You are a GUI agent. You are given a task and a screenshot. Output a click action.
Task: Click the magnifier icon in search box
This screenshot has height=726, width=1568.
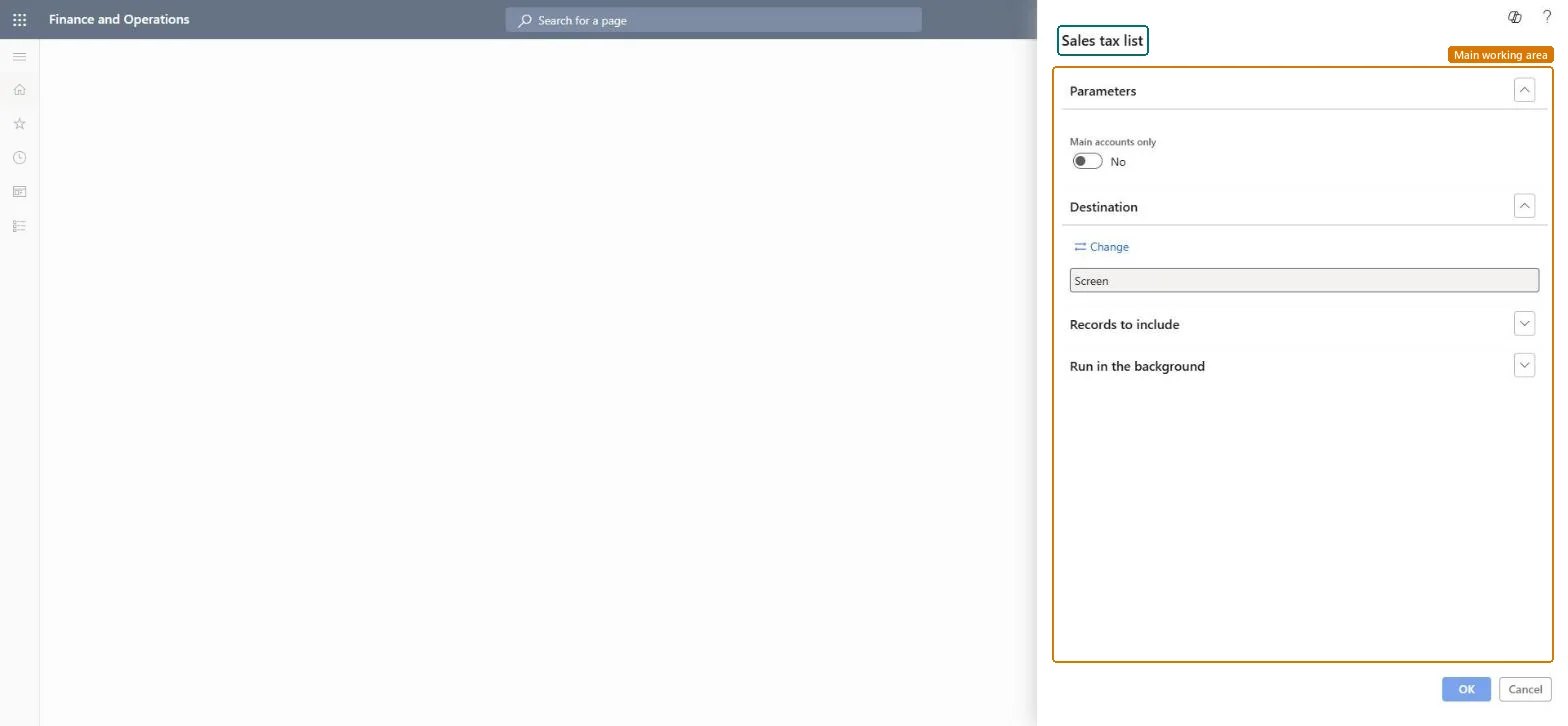pyautogui.click(x=524, y=20)
